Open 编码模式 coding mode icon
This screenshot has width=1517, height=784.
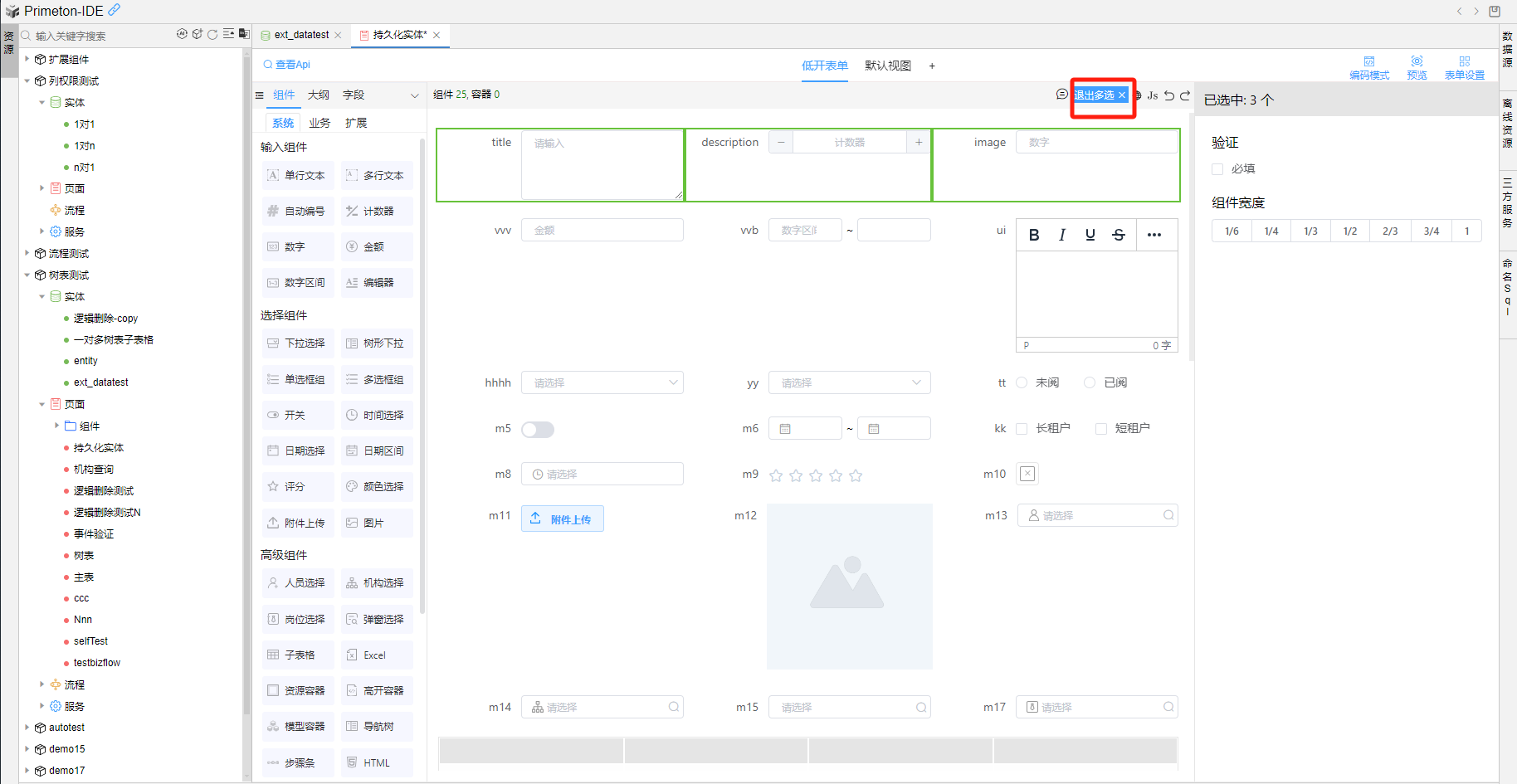point(1368,67)
